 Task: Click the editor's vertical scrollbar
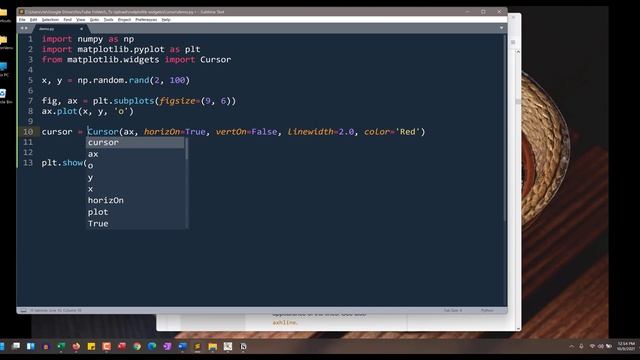[505, 129]
